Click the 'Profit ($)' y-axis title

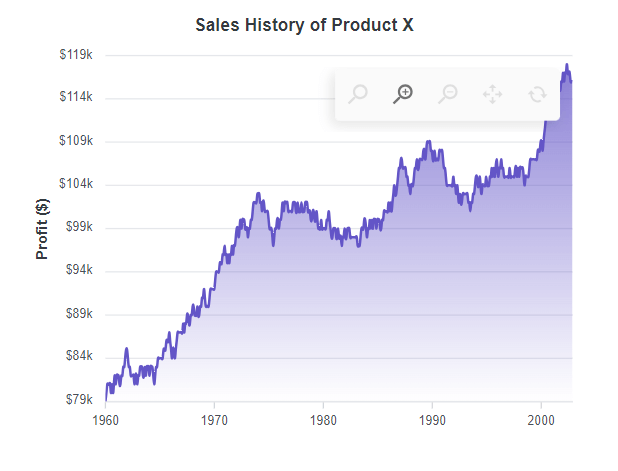tap(42, 228)
